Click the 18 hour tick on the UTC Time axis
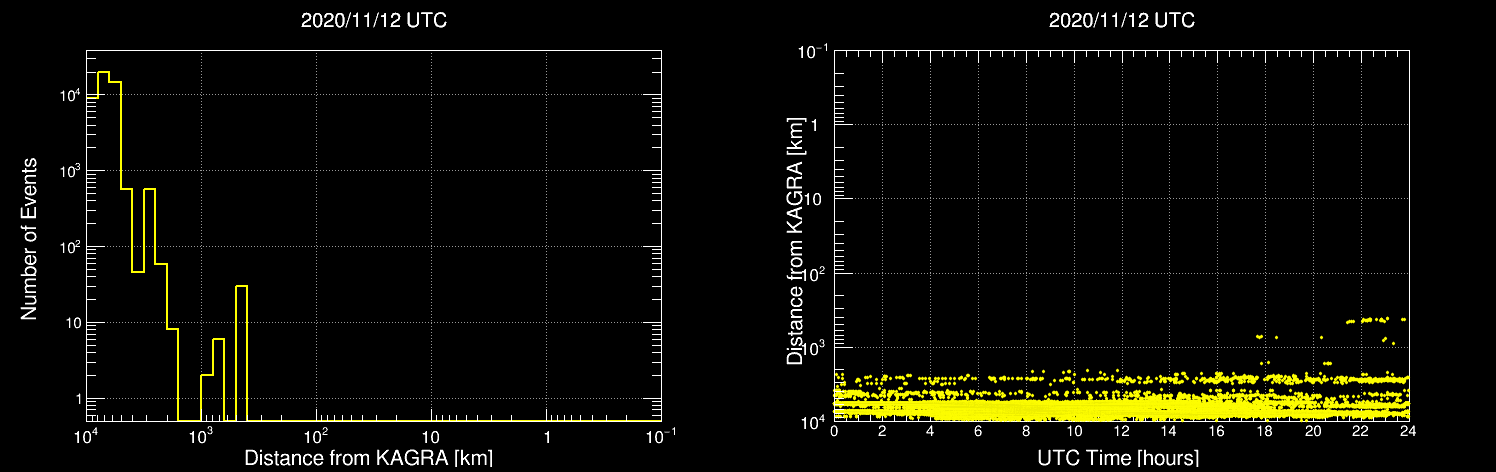 pyautogui.click(x=1264, y=432)
